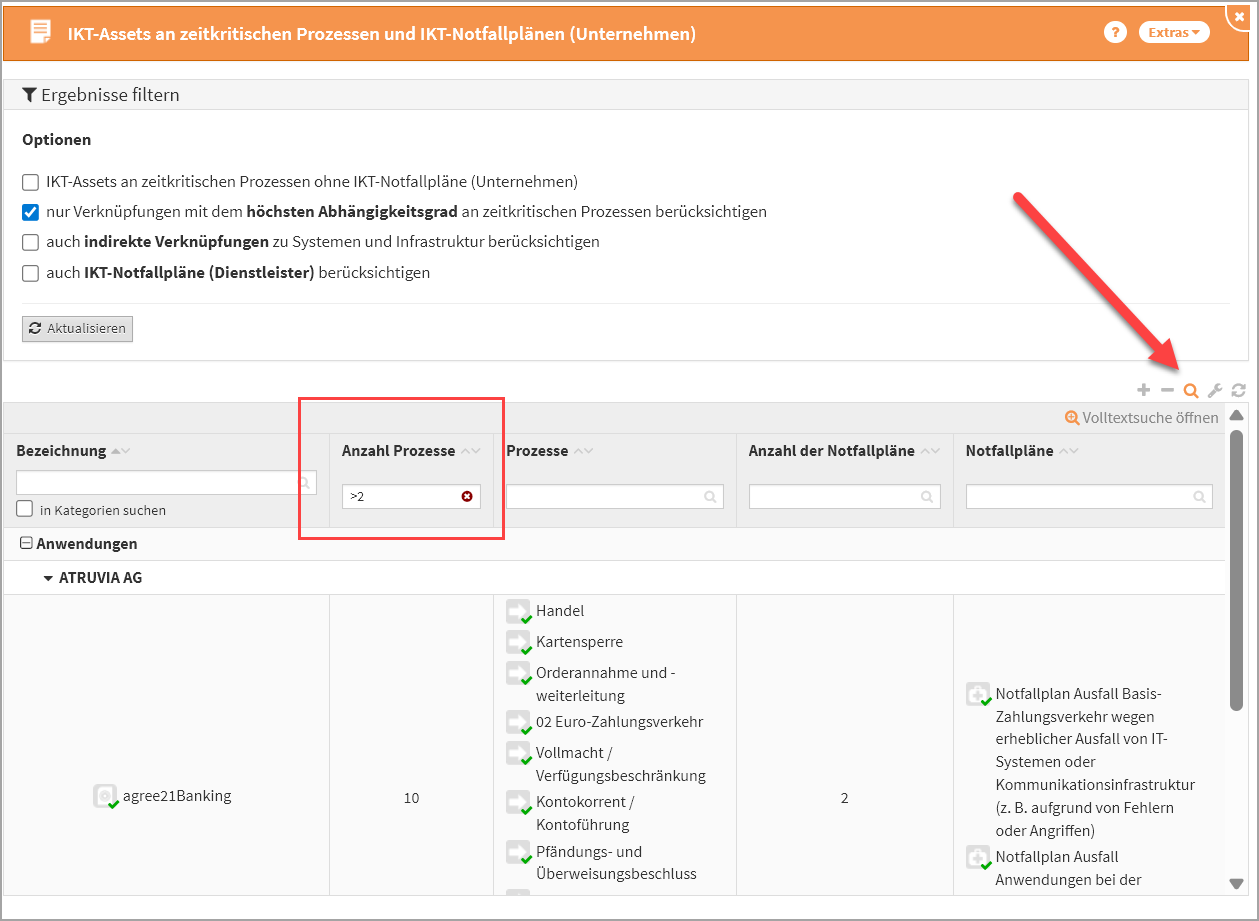Tick the 'in Kategorien suchen' checkbox
Image resolution: width=1259 pixels, height=921 pixels.
(x=25, y=510)
